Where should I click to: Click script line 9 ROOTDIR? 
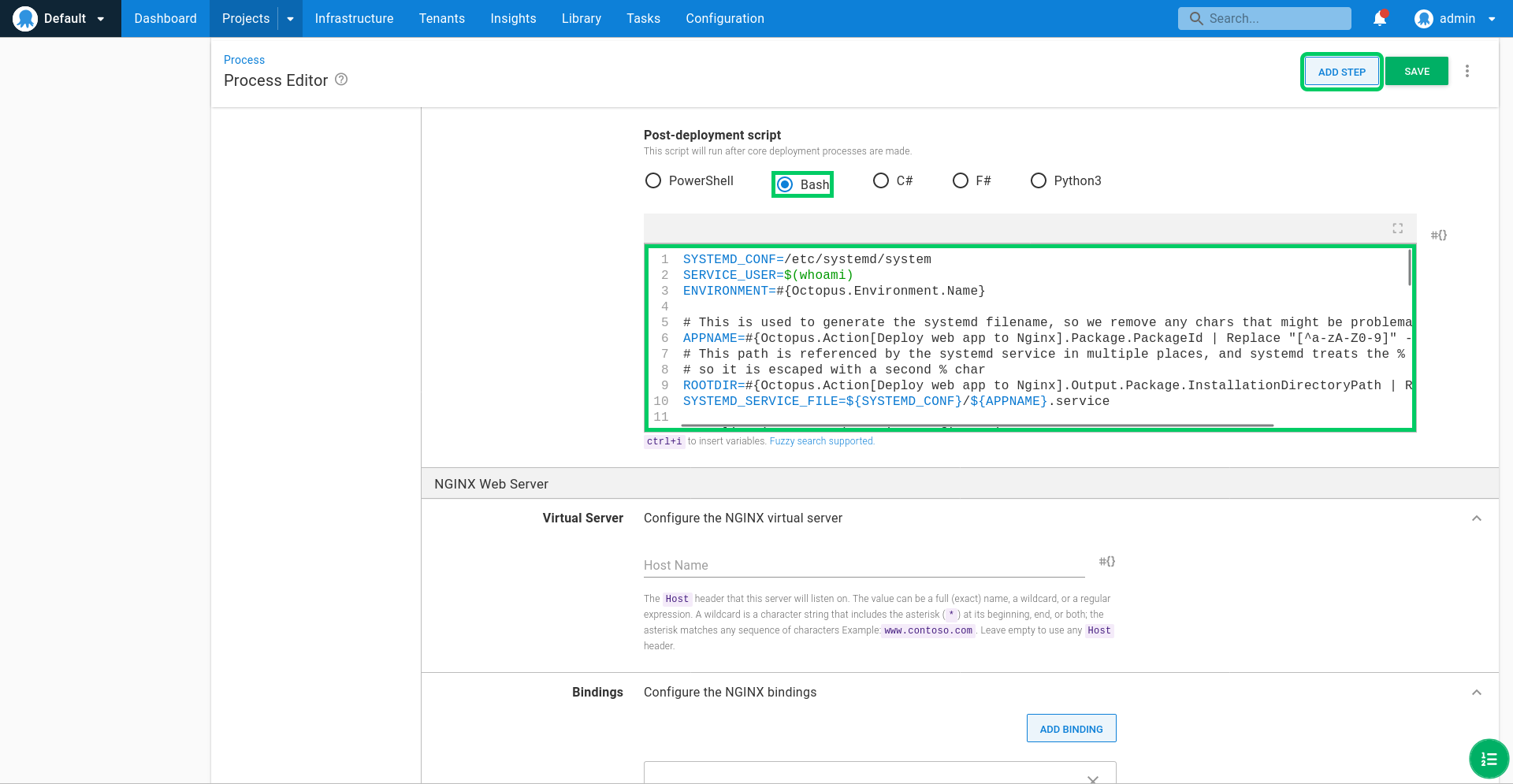pos(1047,385)
